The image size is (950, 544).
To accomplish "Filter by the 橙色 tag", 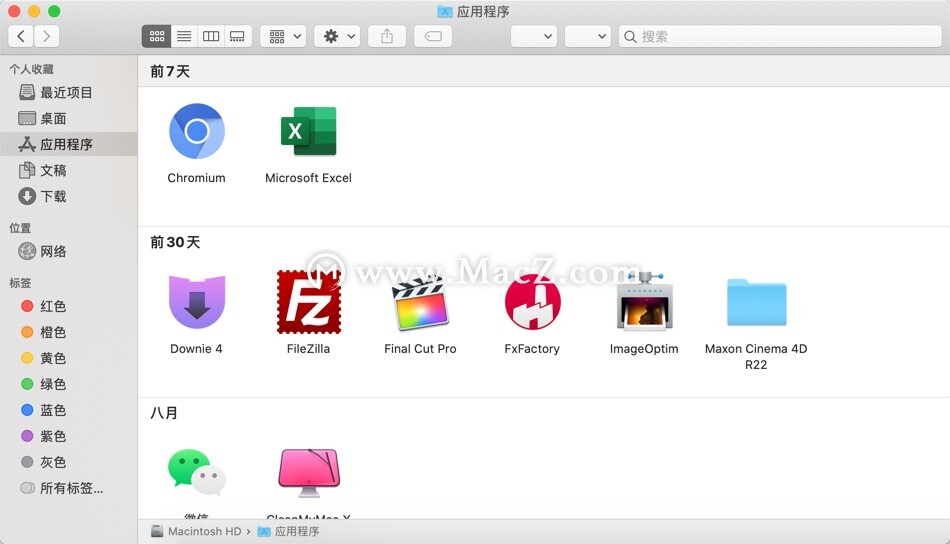I will point(68,332).
